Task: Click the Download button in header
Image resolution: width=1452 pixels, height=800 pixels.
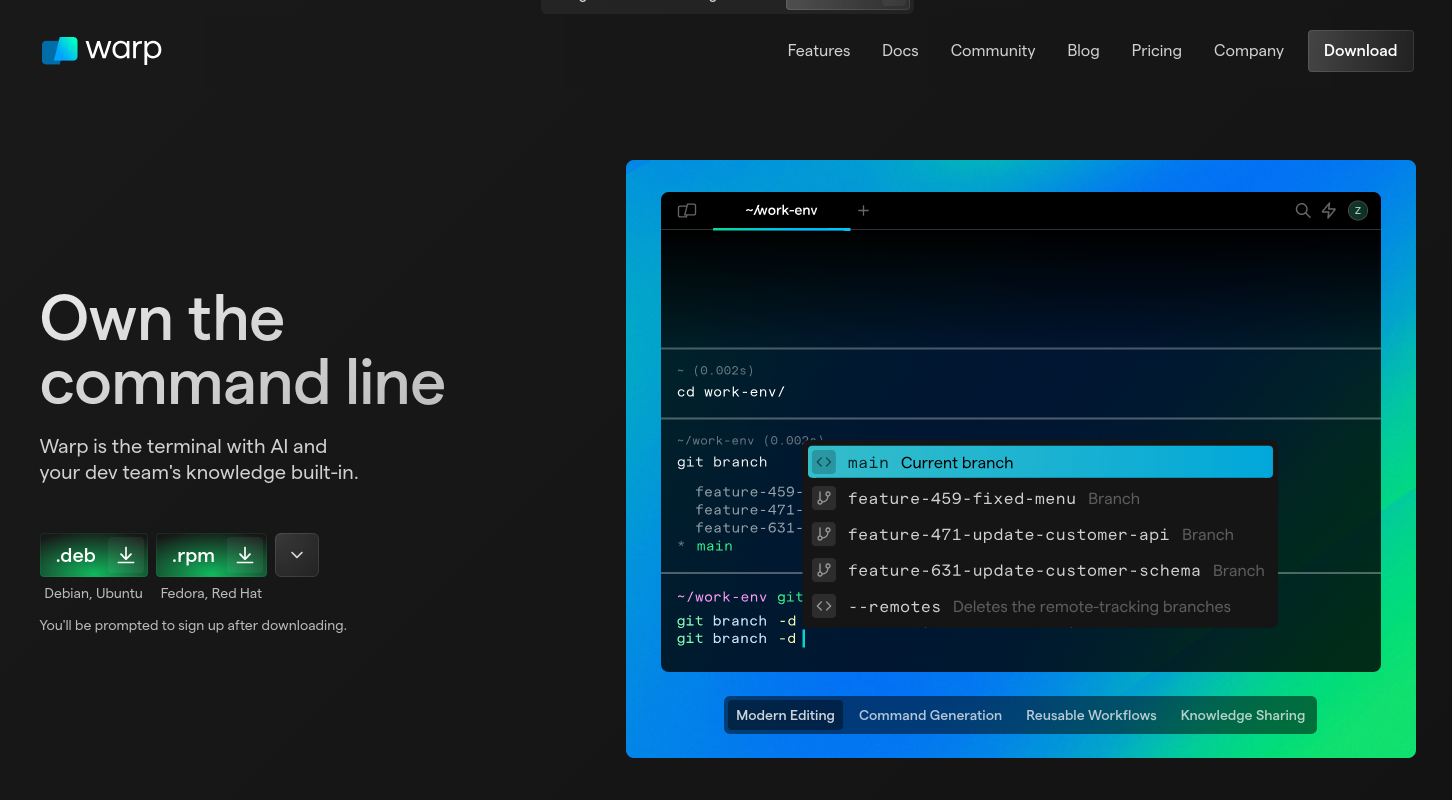Action: point(1360,51)
